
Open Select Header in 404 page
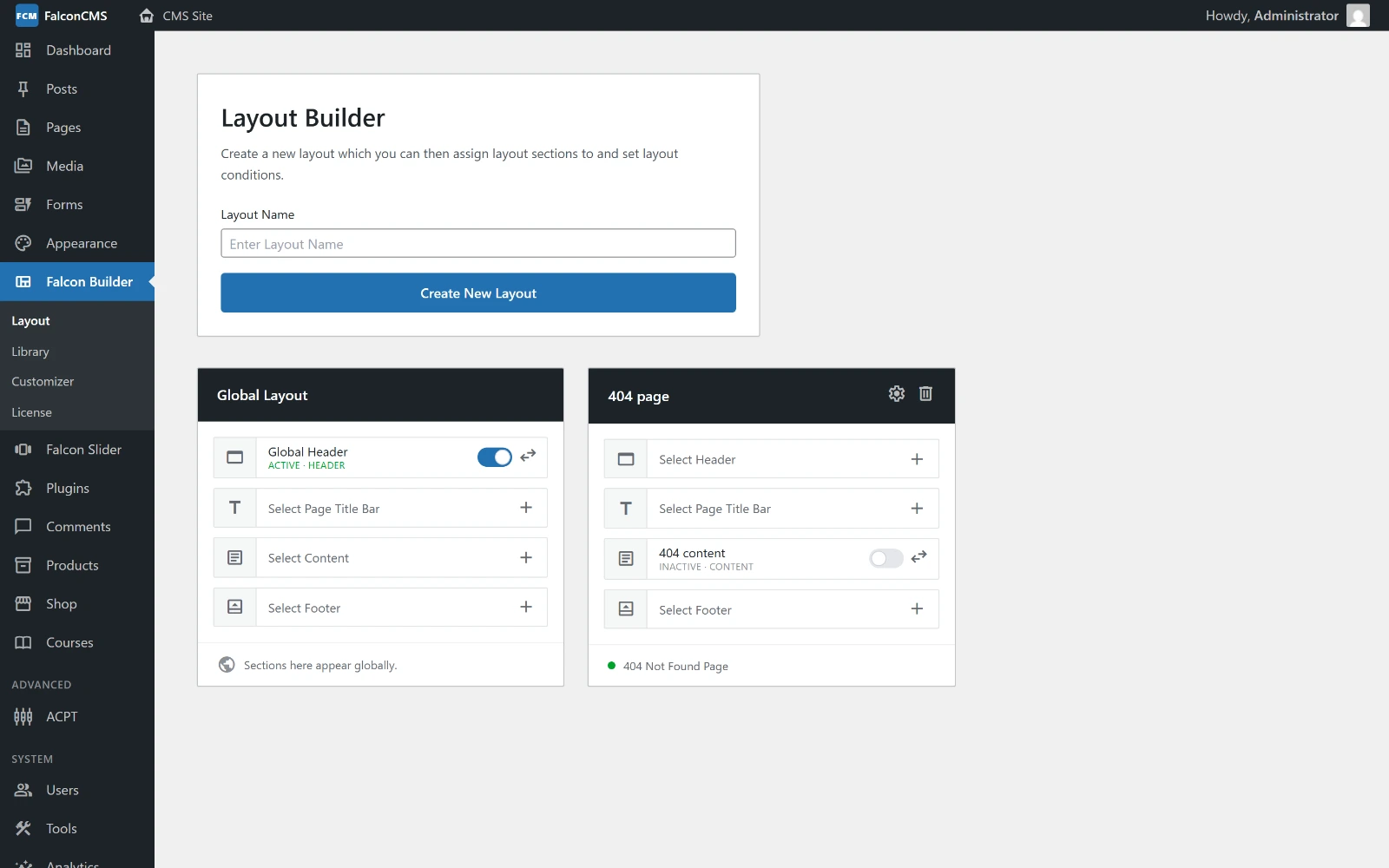click(771, 459)
